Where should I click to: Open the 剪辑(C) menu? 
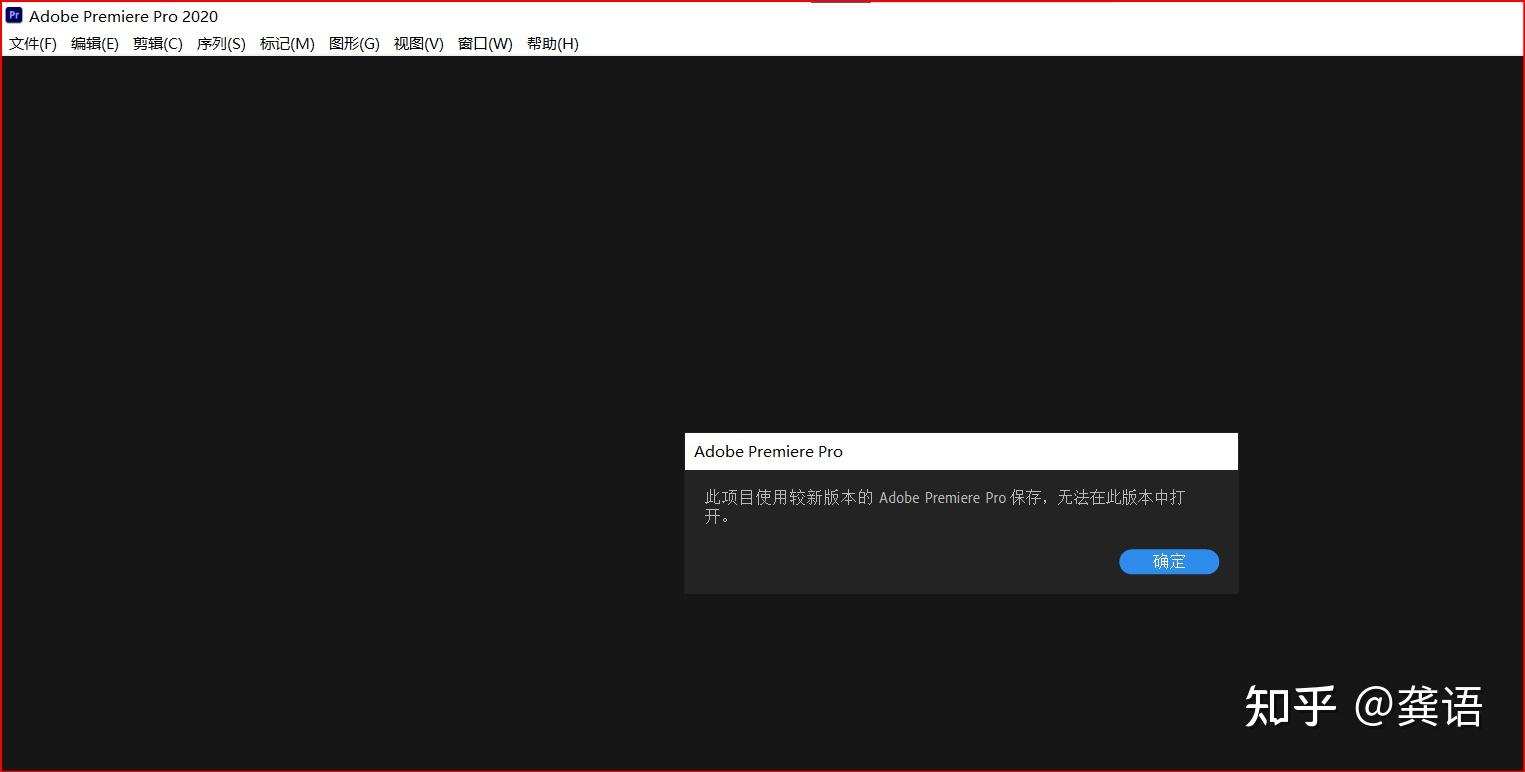click(158, 44)
